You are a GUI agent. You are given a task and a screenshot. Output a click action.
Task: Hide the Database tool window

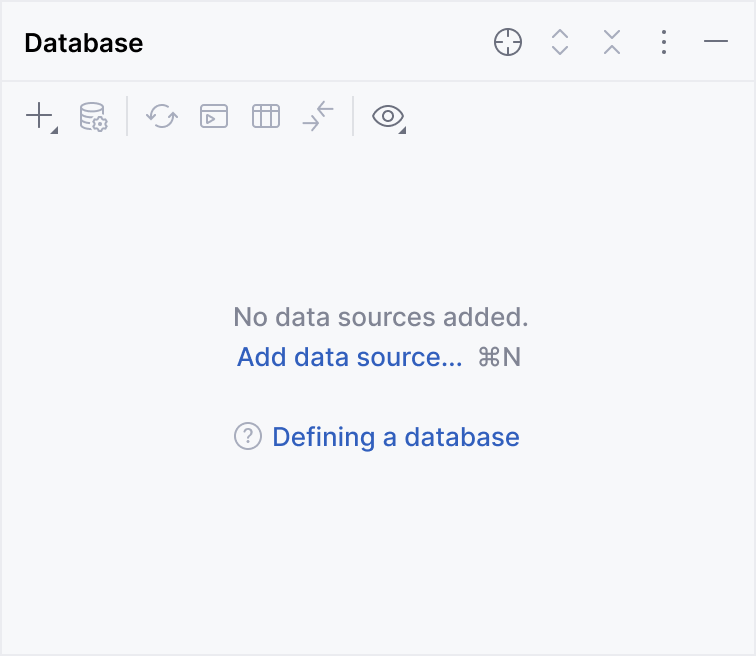716,42
